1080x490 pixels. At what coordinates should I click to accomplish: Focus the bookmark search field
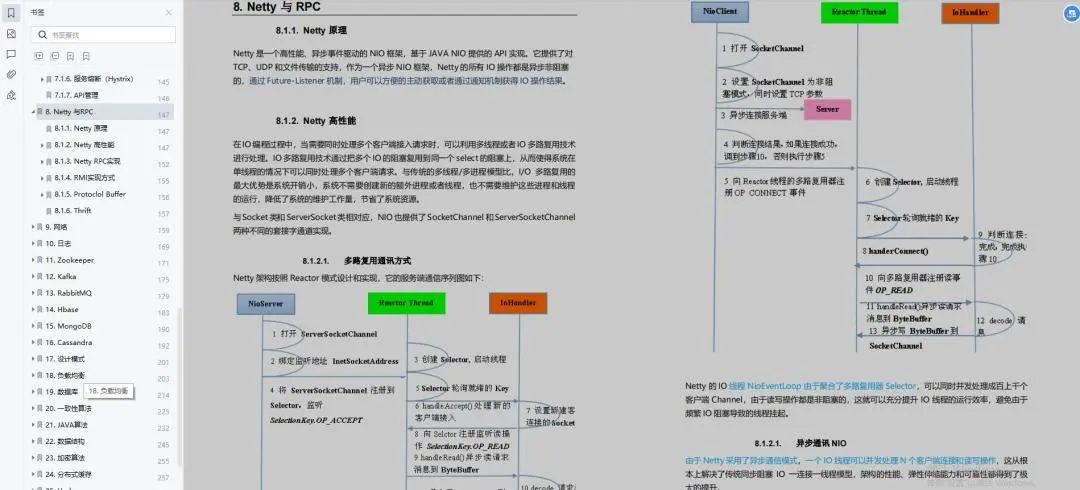[103, 34]
